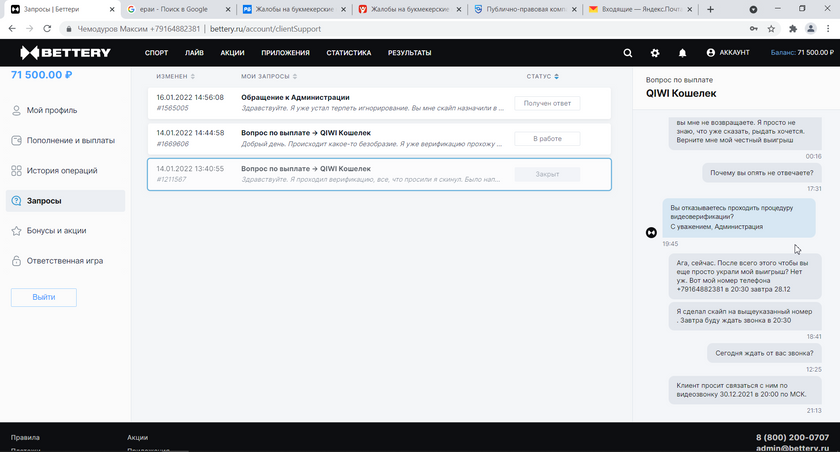Click the message 'Сегодня ждать от вас звонка?'
The image size is (840, 452).
[x=764, y=353]
